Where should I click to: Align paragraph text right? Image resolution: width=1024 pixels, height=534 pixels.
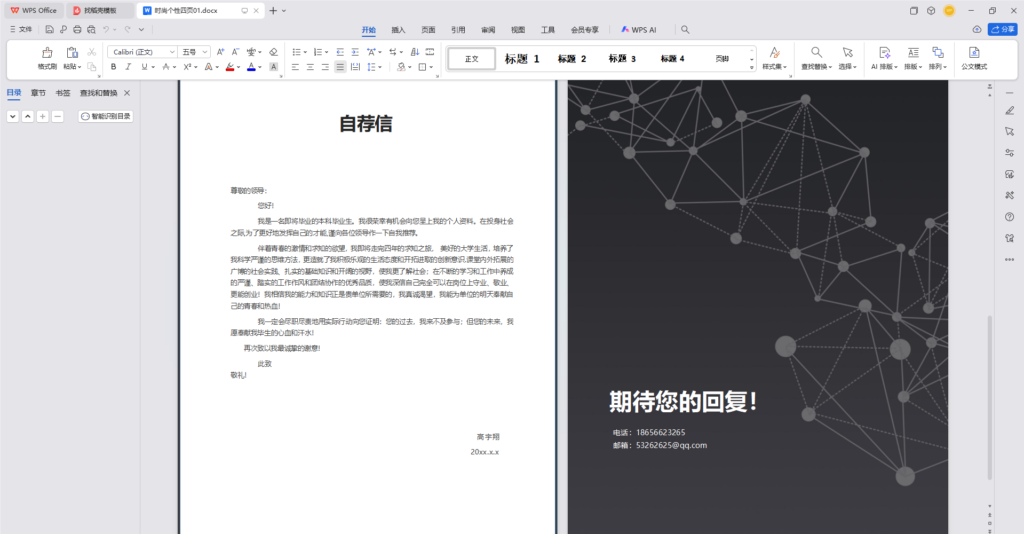(x=325, y=67)
